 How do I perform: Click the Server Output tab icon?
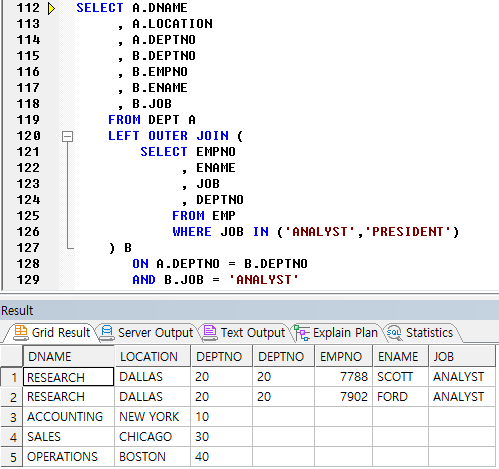107,333
